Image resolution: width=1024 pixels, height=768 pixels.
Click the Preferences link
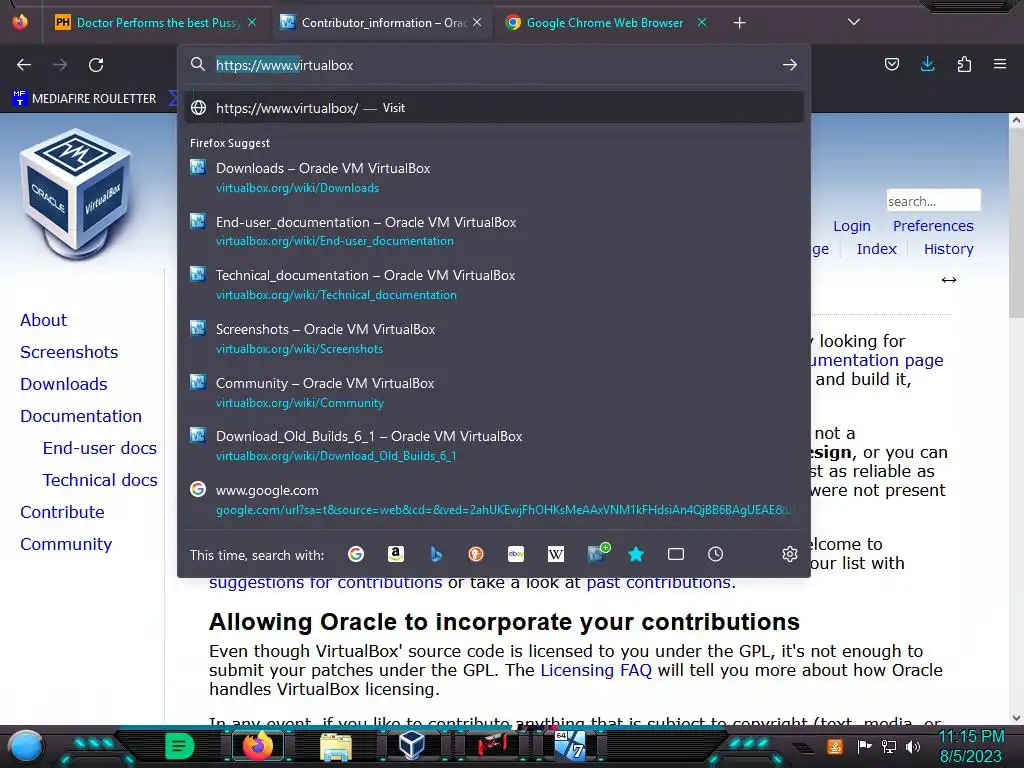(933, 226)
